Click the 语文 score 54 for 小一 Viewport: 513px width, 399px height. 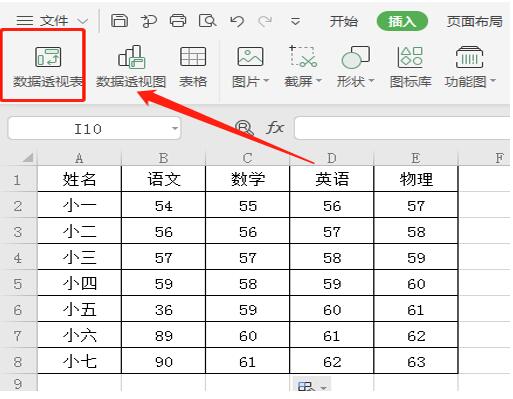click(163, 205)
